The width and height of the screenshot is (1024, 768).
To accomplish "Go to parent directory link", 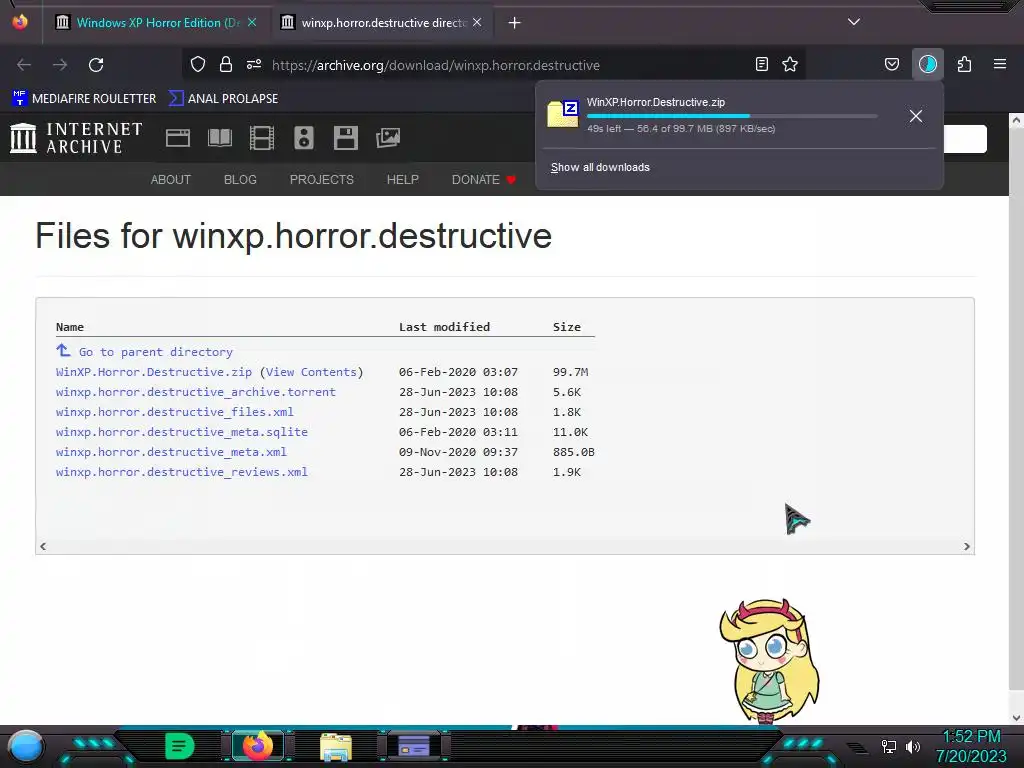I will pyautogui.click(x=155, y=352).
